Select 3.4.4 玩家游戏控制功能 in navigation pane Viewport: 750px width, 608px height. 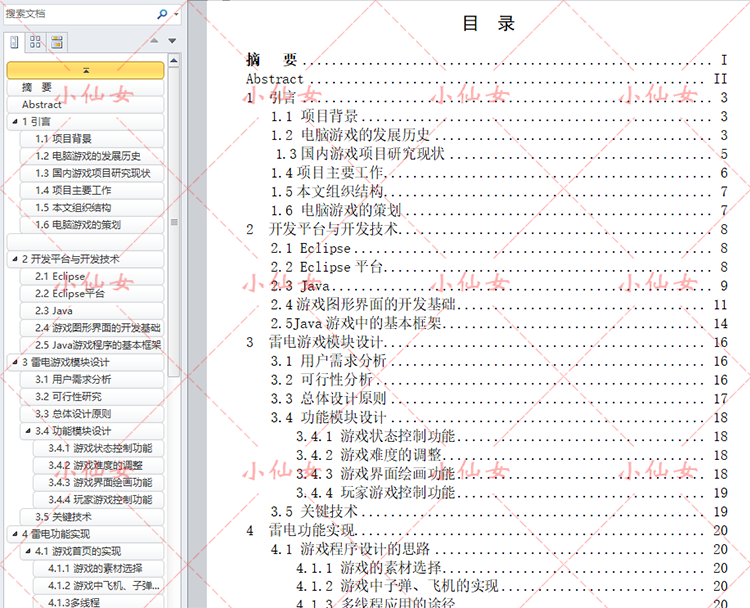pyautogui.click(x=99, y=499)
